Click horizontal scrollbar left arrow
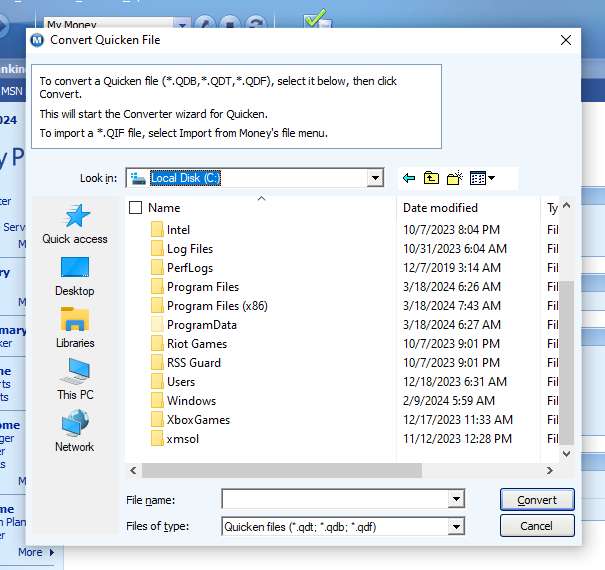Viewport: 605px width, 570px height. [x=133, y=470]
